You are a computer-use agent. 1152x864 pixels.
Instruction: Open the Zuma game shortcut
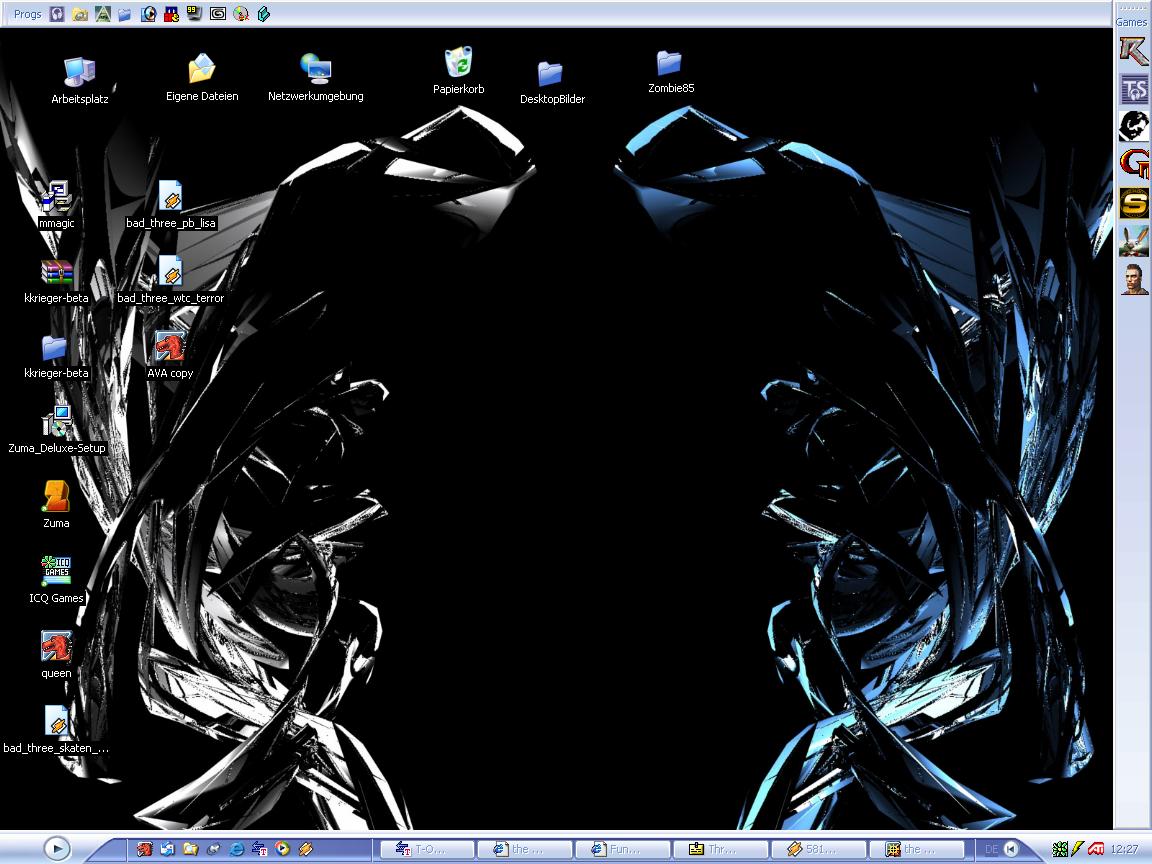(56, 497)
